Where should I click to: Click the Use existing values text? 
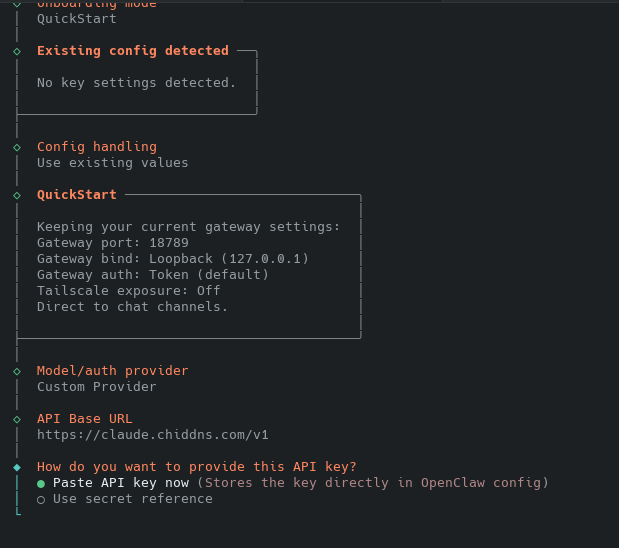(112, 163)
